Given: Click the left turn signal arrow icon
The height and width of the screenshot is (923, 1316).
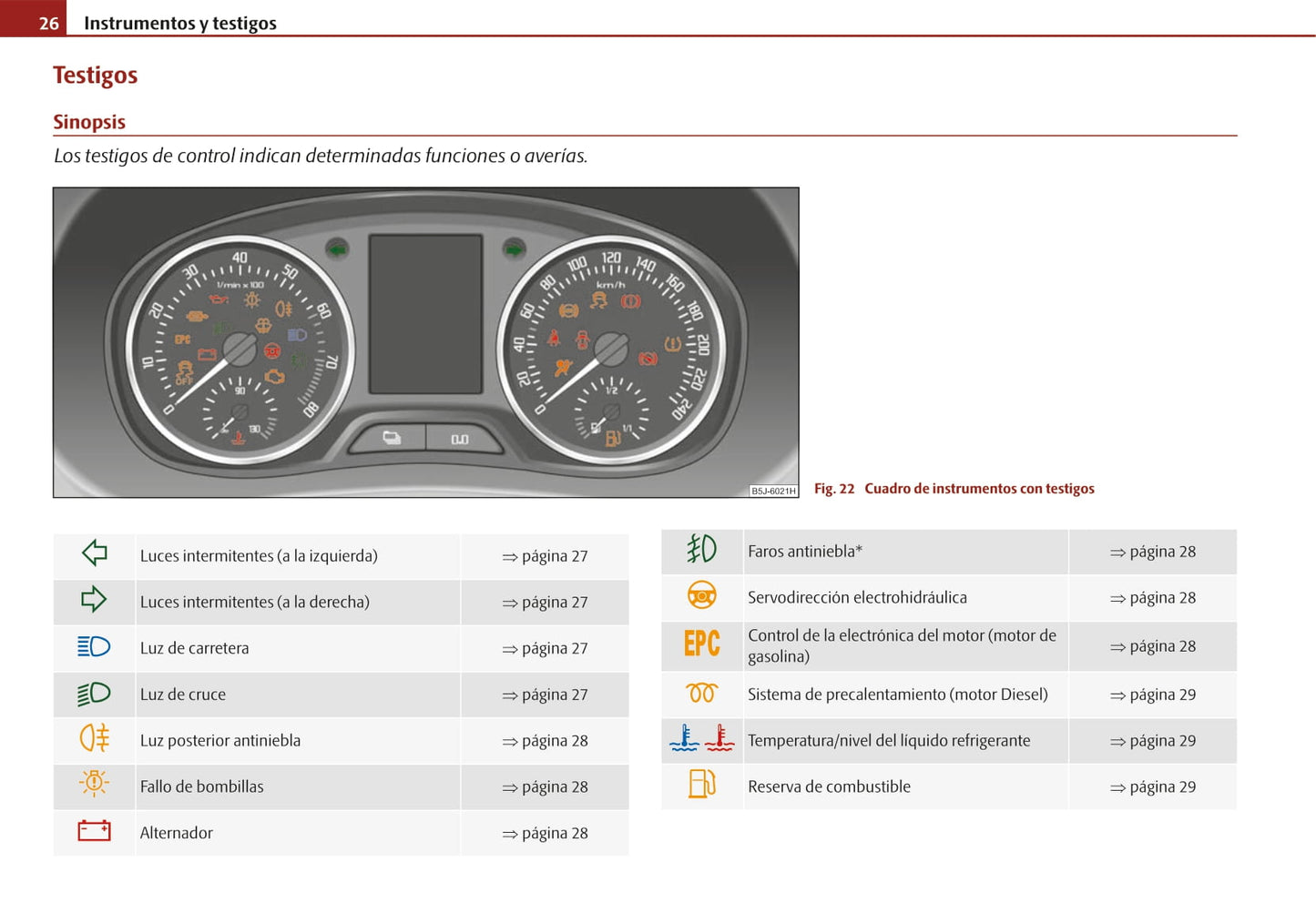Looking at the screenshot, I should (x=95, y=553).
